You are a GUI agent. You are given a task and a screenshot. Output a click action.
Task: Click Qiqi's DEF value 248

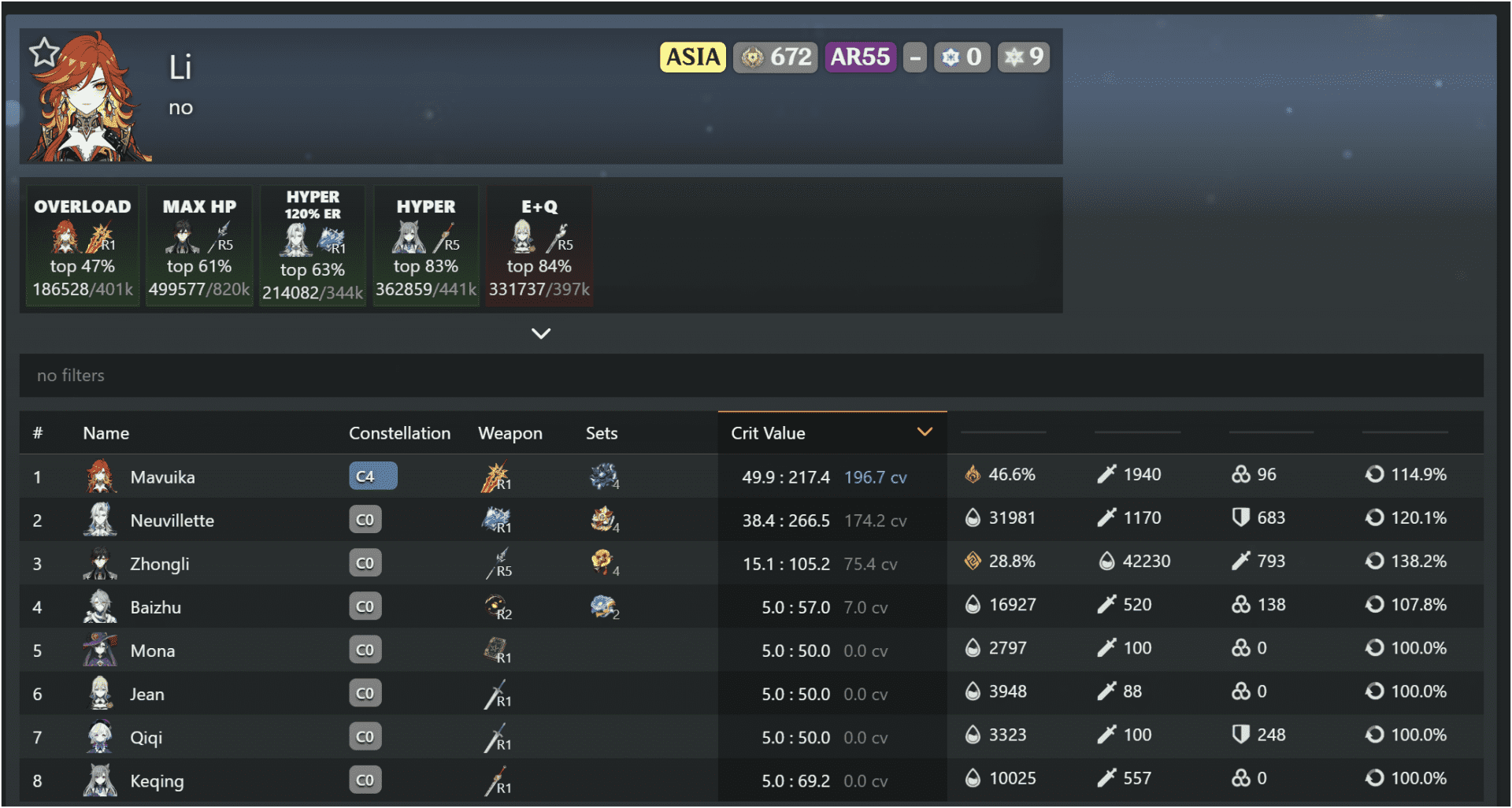tap(1271, 735)
